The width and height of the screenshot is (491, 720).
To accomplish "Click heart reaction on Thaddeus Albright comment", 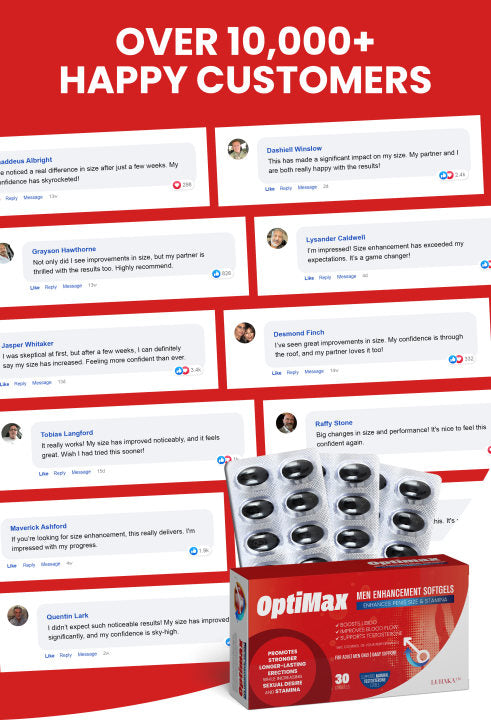I will [x=176, y=185].
